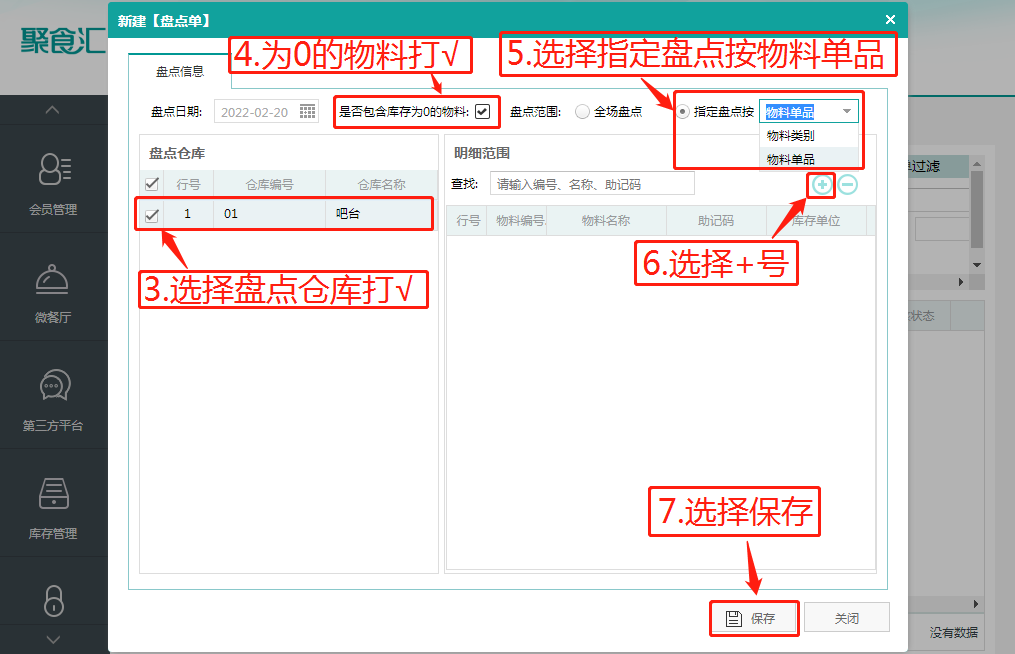The image size is (1015, 654).
Task: Click the 查找 search input field
Action: pyautogui.click(x=592, y=184)
